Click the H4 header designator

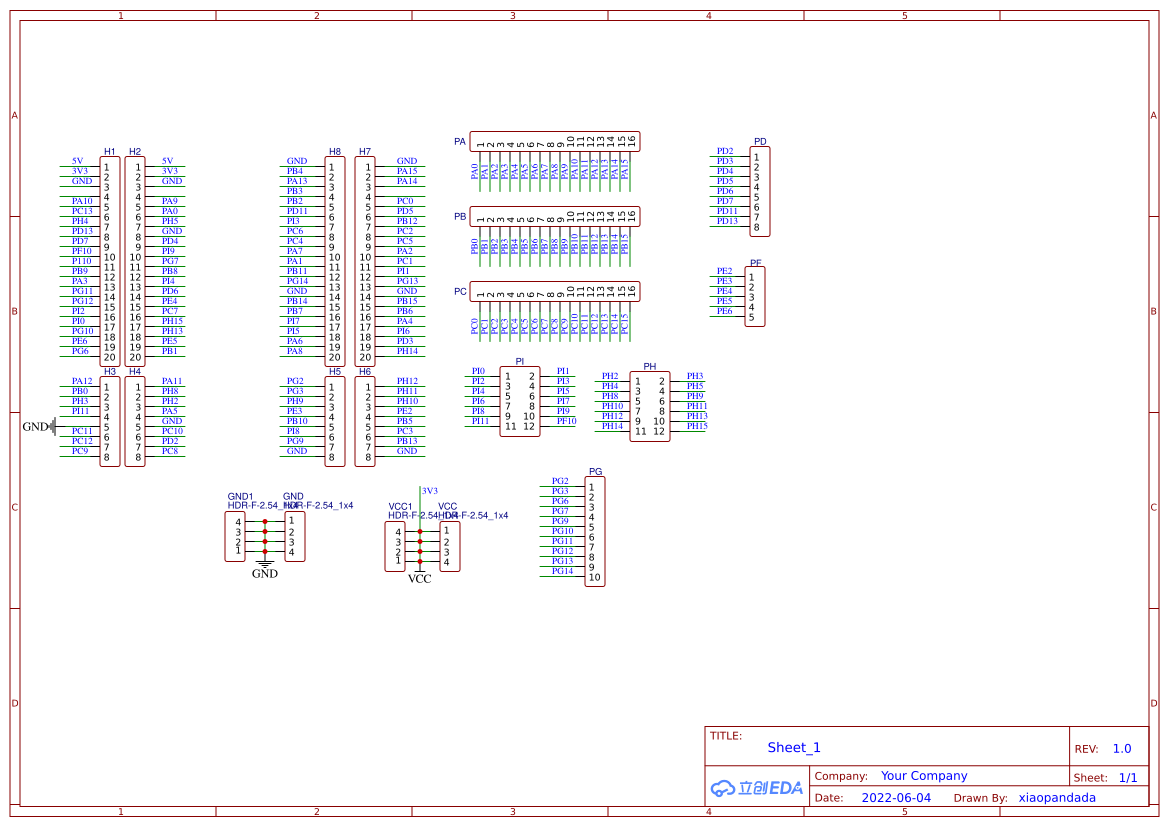135,371
